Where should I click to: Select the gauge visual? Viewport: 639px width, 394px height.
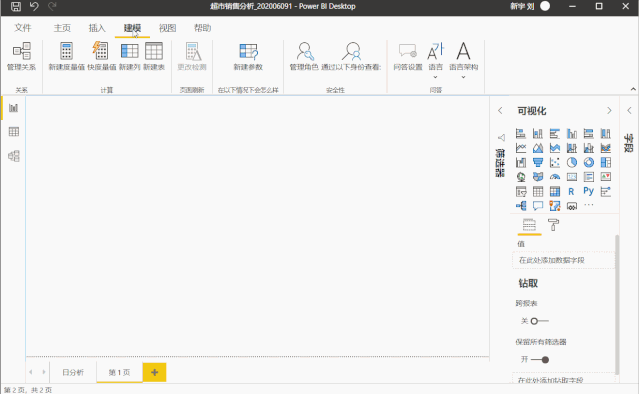[555, 177]
